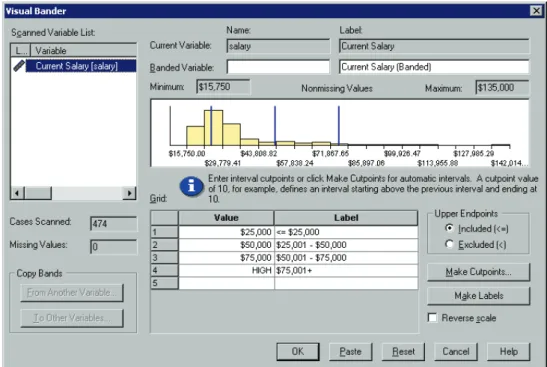
Task: Click the blue information icon
Action: pyautogui.click(x=192, y=187)
